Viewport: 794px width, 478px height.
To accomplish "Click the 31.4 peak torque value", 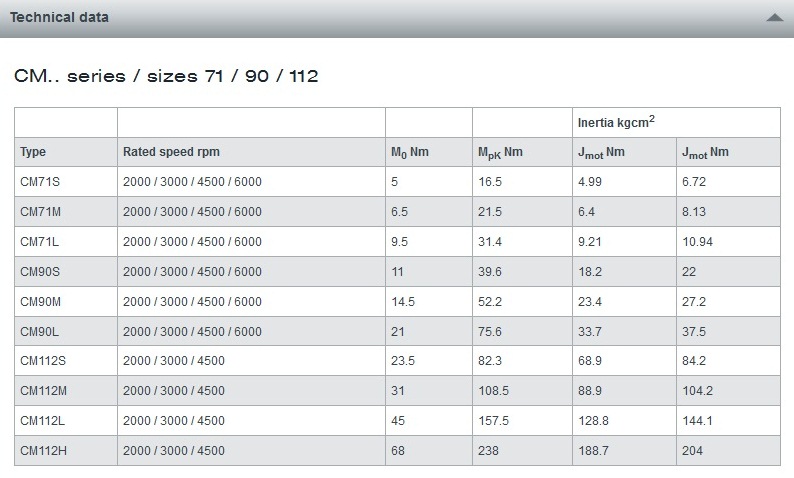I will tap(490, 242).
